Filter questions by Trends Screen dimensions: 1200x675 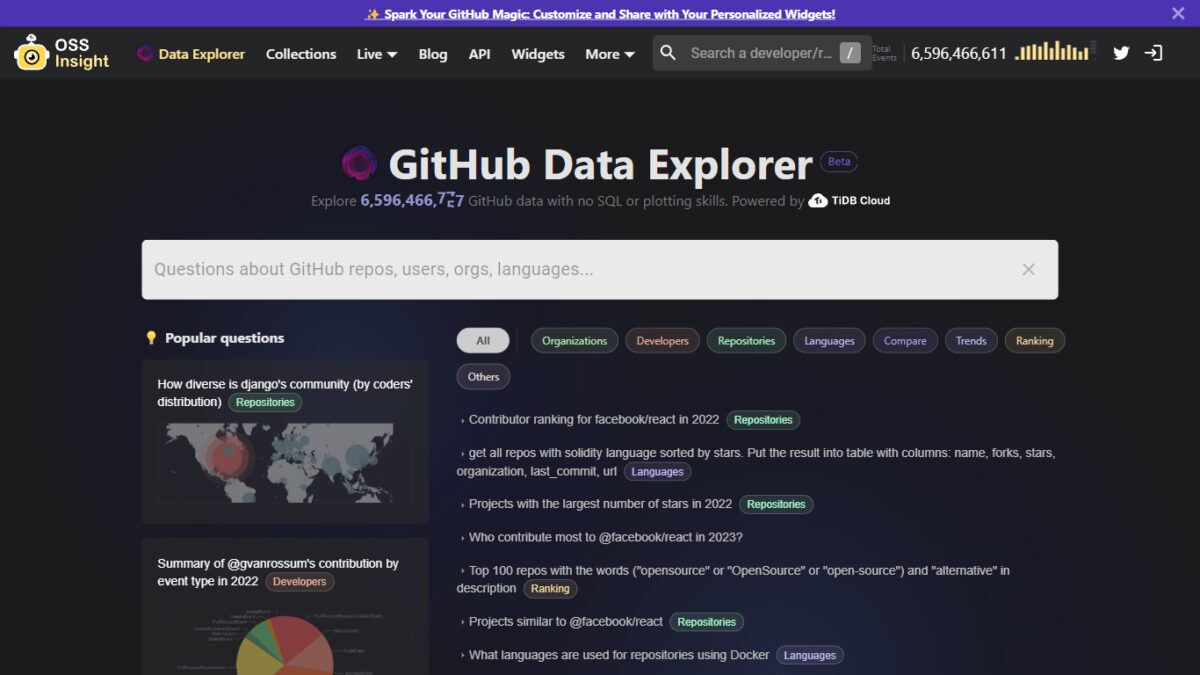[x=971, y=341]
